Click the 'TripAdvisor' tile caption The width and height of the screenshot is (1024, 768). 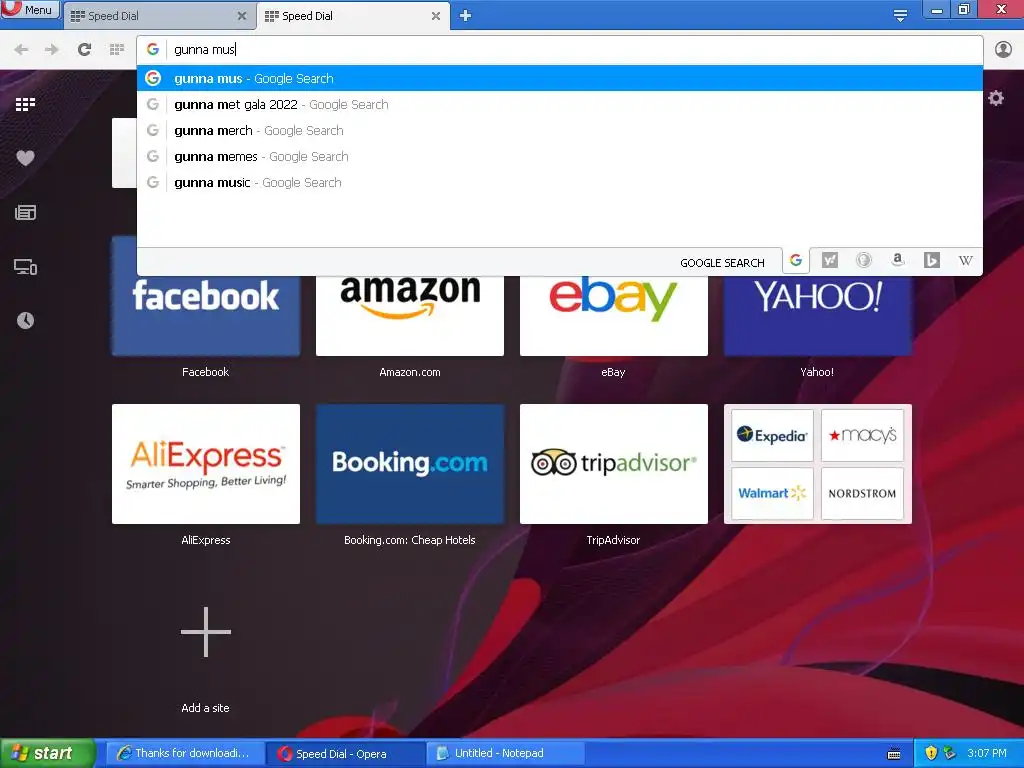pos(613,540)
